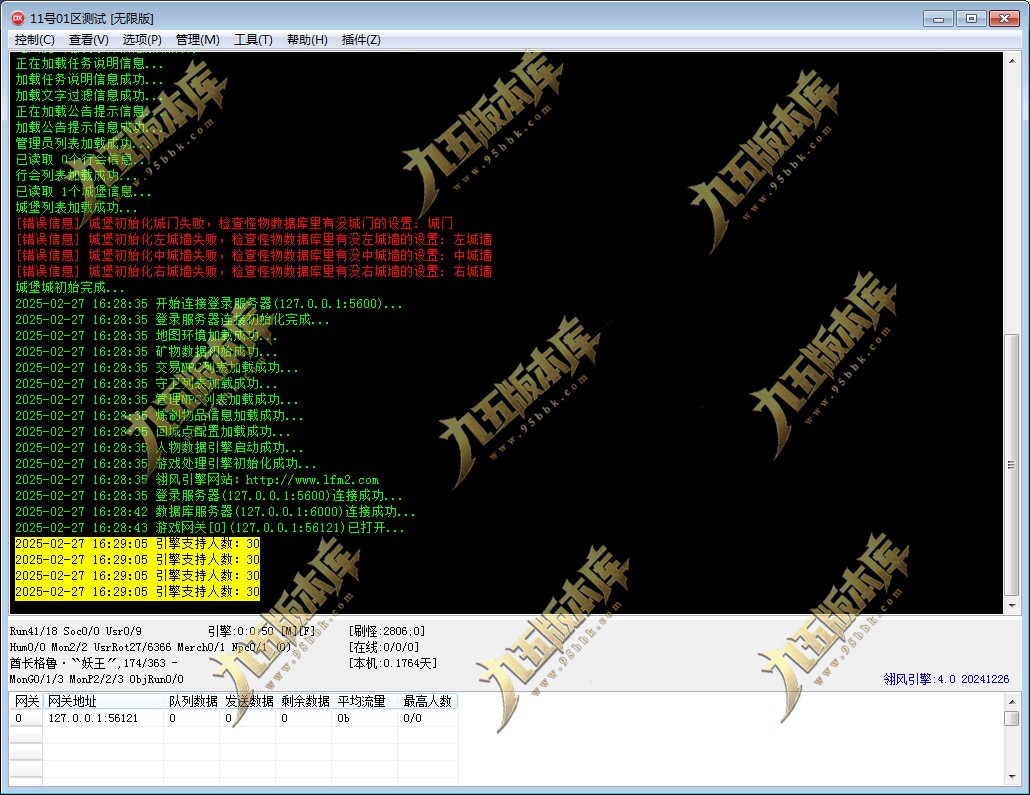Open the 管理(M) menu

(x=197, y=40)
